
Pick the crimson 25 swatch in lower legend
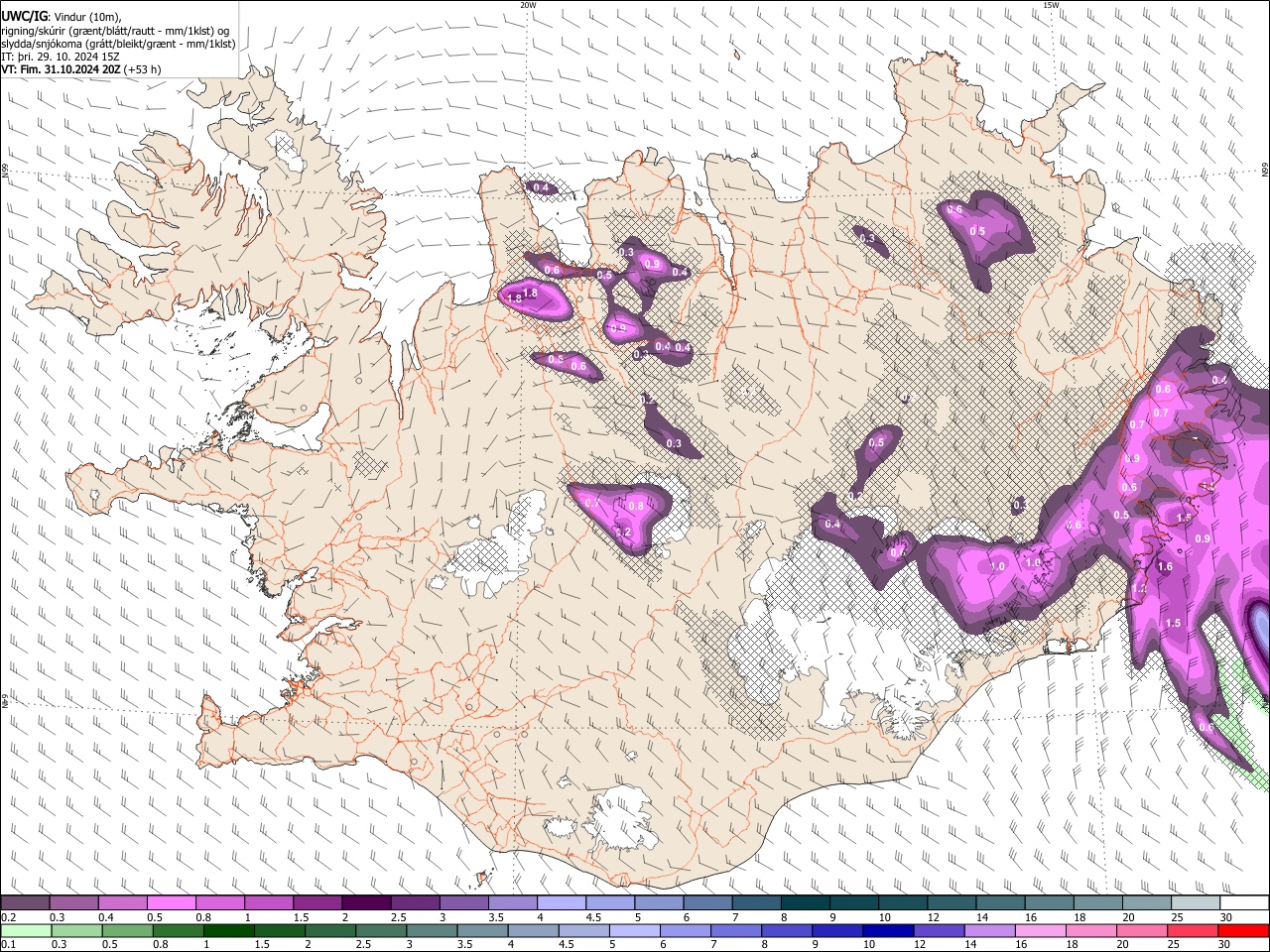point(1192,930)
